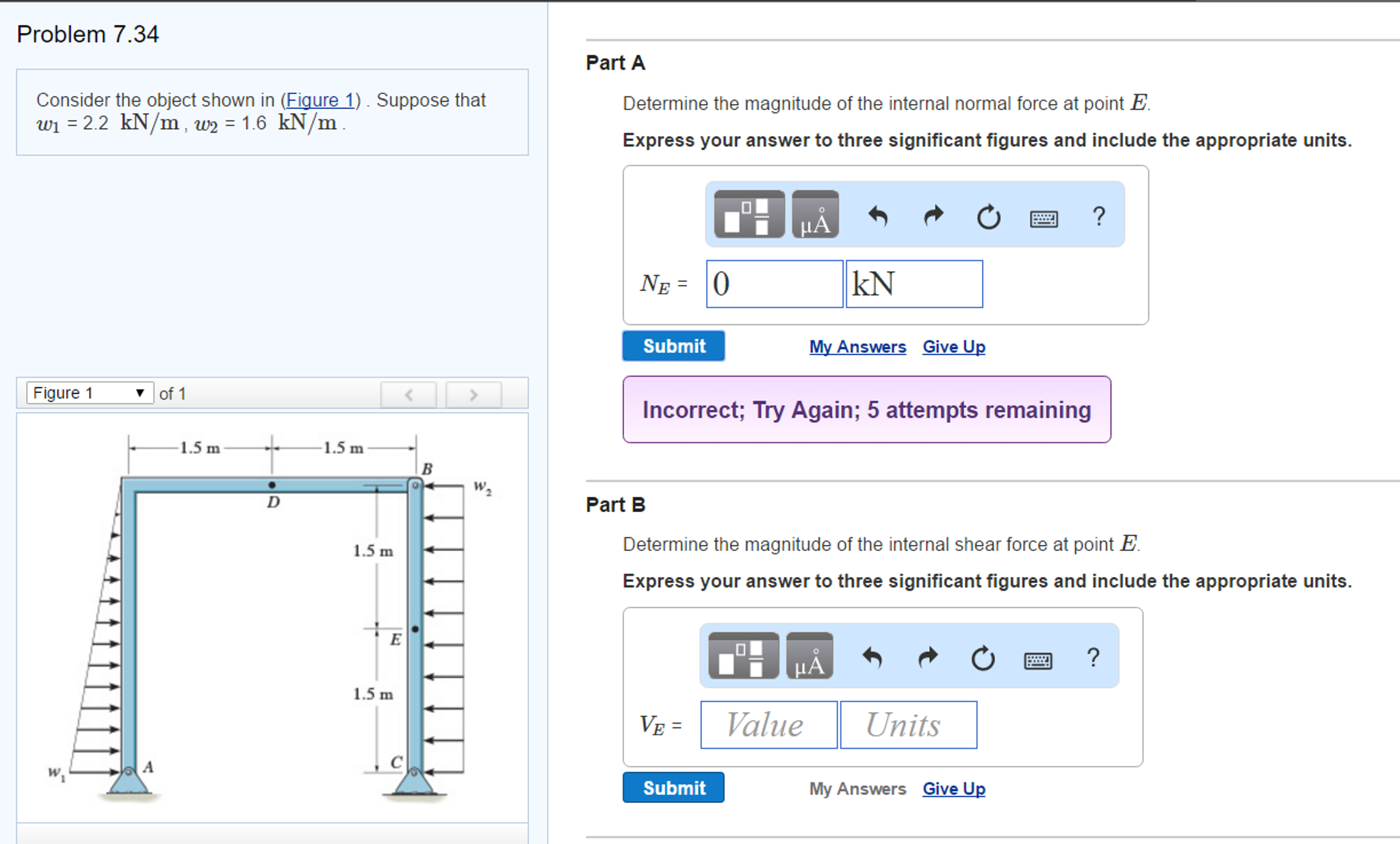Screen dimensions: 1400x844
Task: Click the redo arrow in Part A toolbar
Action: tap(933, 216)
